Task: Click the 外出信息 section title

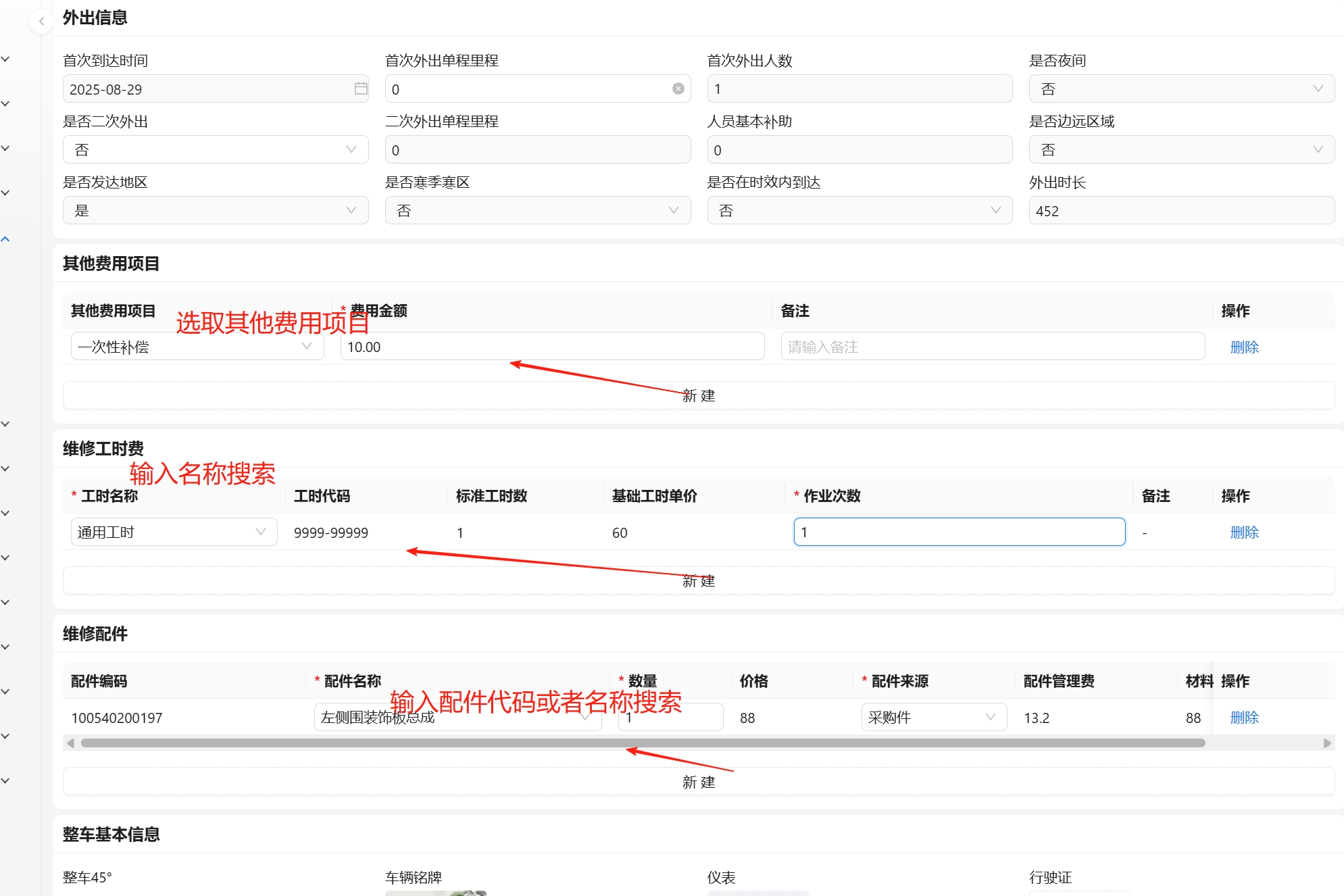Action: point(95,18)
